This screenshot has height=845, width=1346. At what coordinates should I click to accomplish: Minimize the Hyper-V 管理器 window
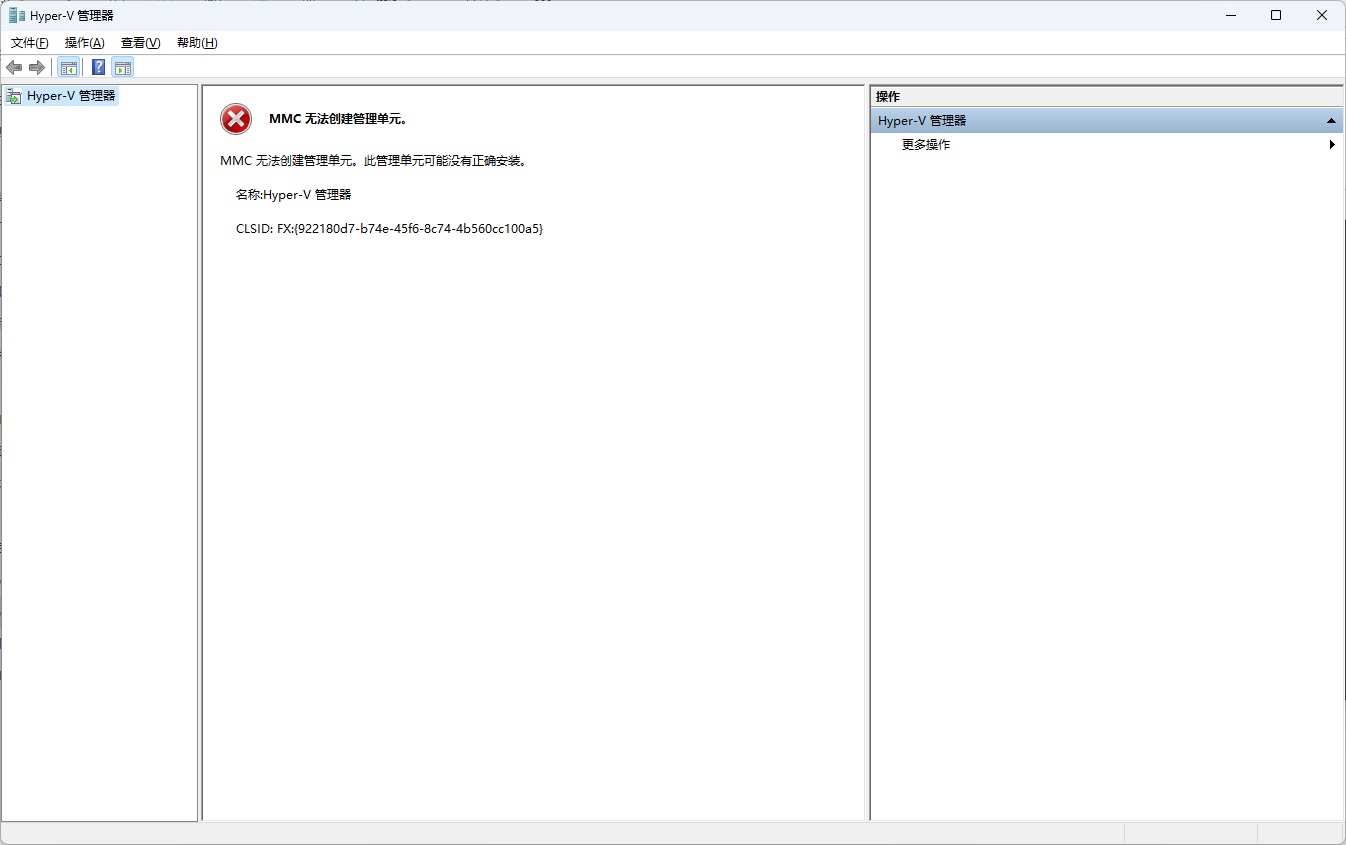pos(1230,15)
